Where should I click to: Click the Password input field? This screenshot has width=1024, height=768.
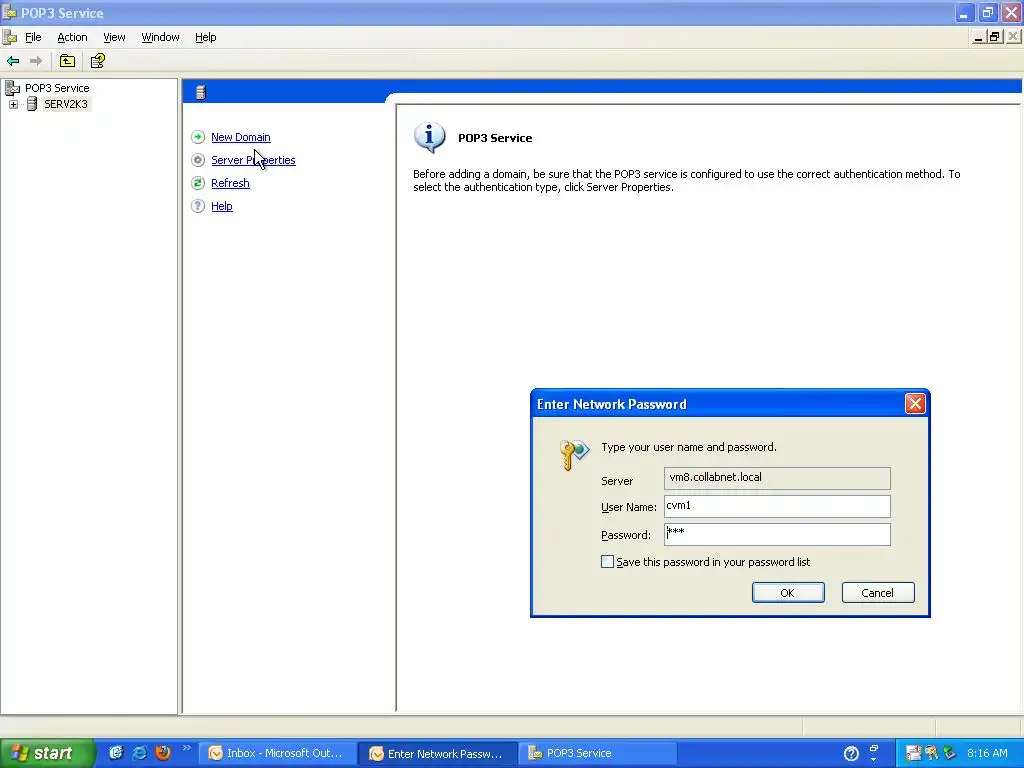(777, 534)
